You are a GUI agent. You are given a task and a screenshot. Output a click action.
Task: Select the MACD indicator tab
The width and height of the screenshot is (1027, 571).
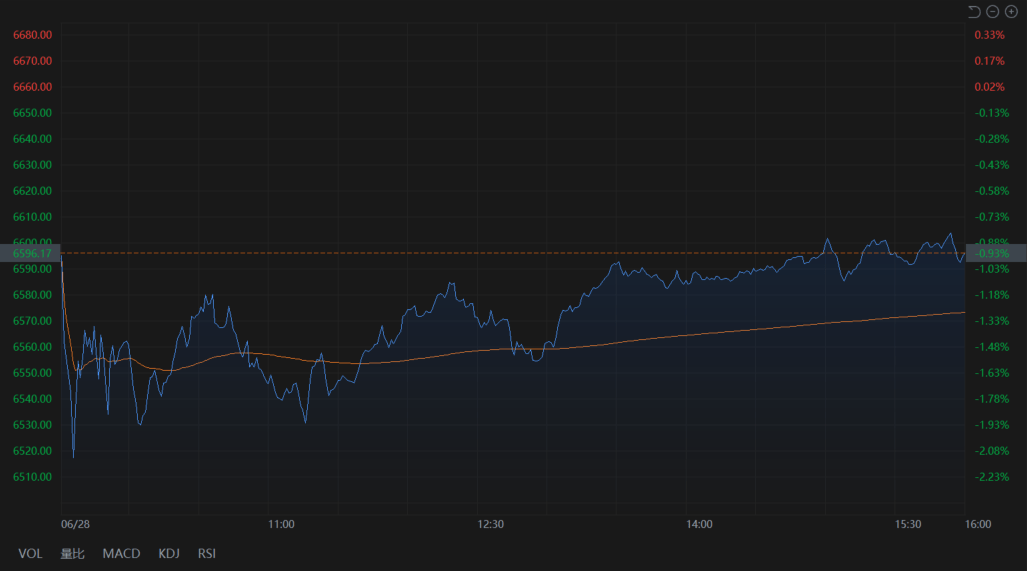click(x=121, y=553)
